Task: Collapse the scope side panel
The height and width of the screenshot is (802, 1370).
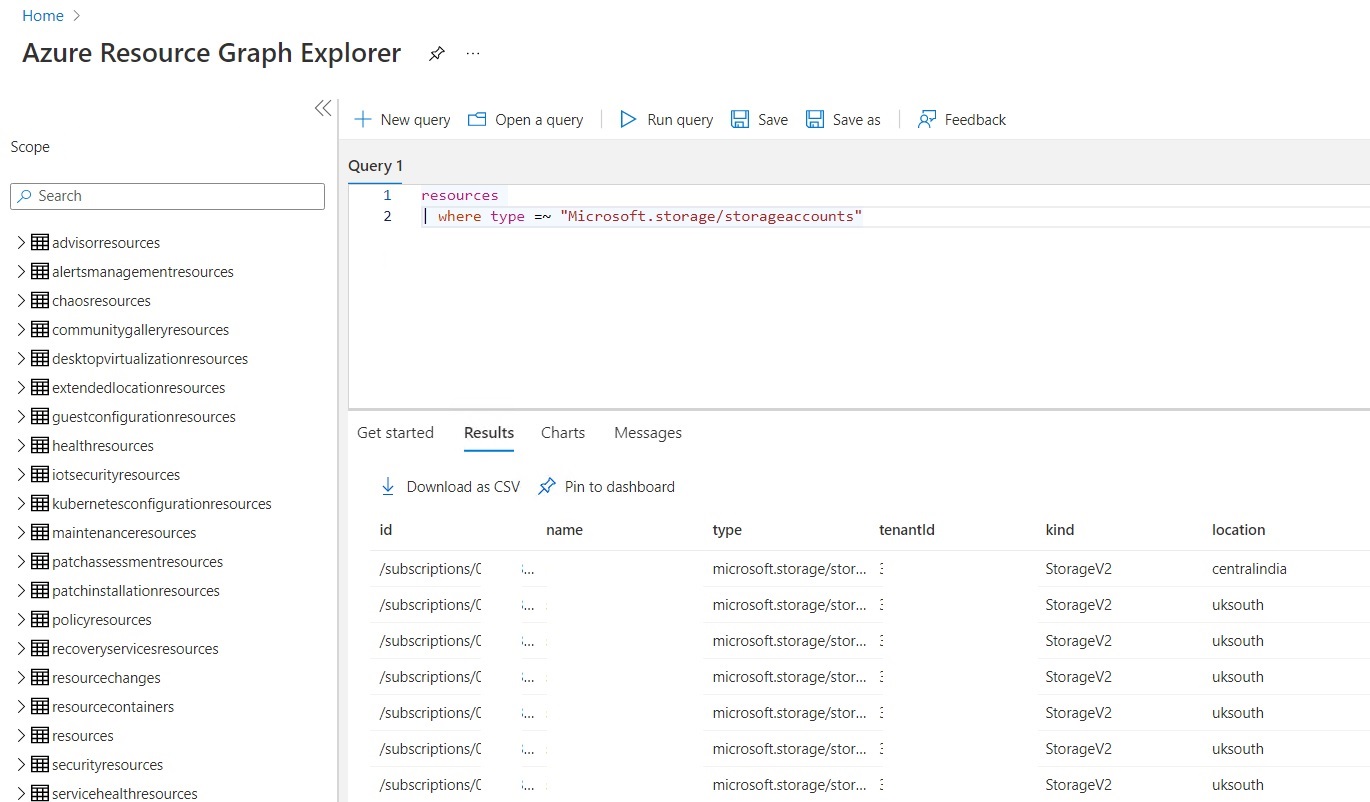Action: tap(323, 108)
